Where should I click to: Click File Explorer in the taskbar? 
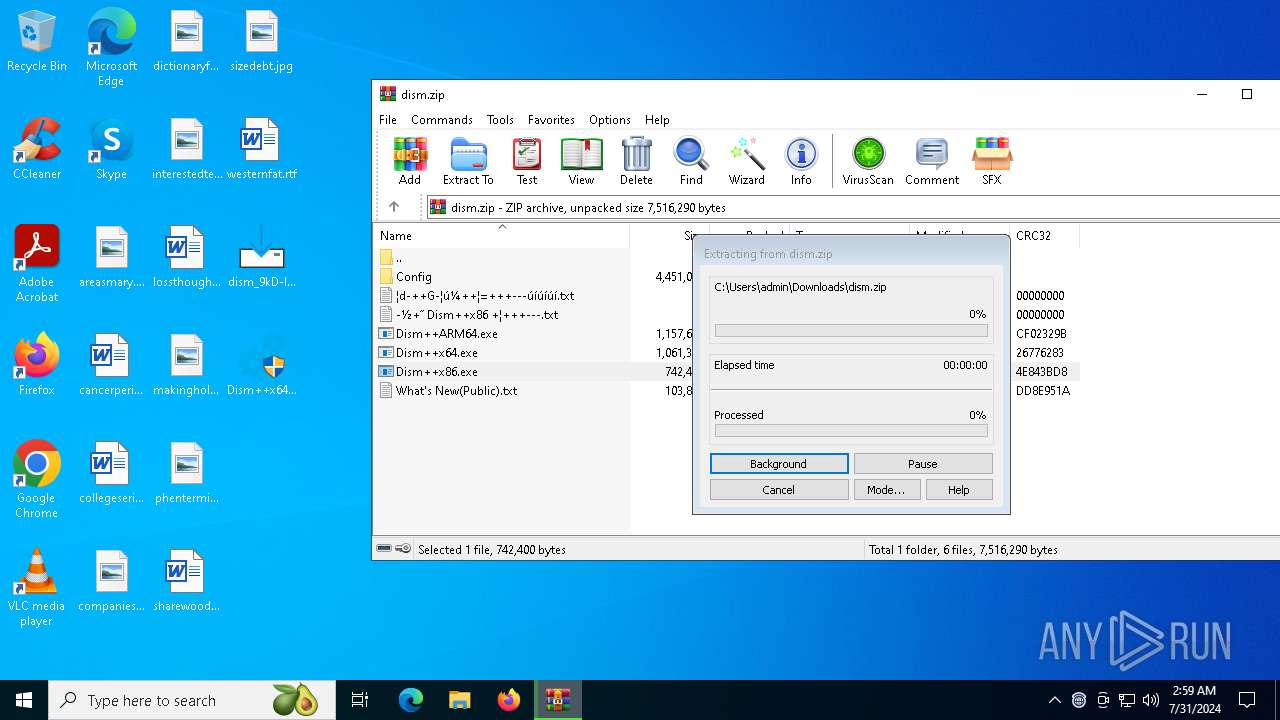click(459, 700)
